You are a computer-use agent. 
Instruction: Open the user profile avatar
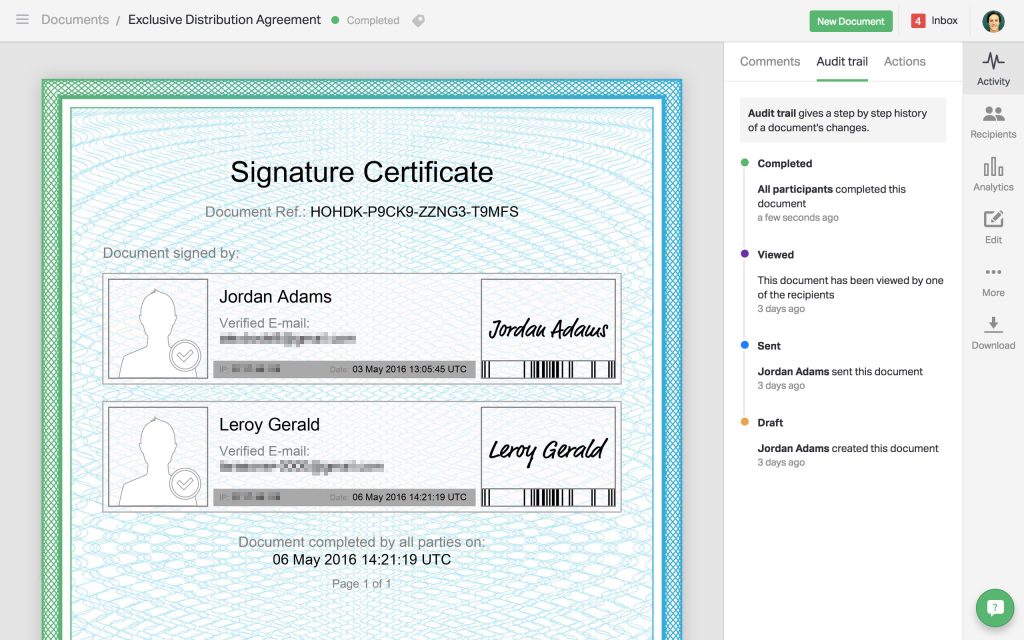(x=993, y=21)
